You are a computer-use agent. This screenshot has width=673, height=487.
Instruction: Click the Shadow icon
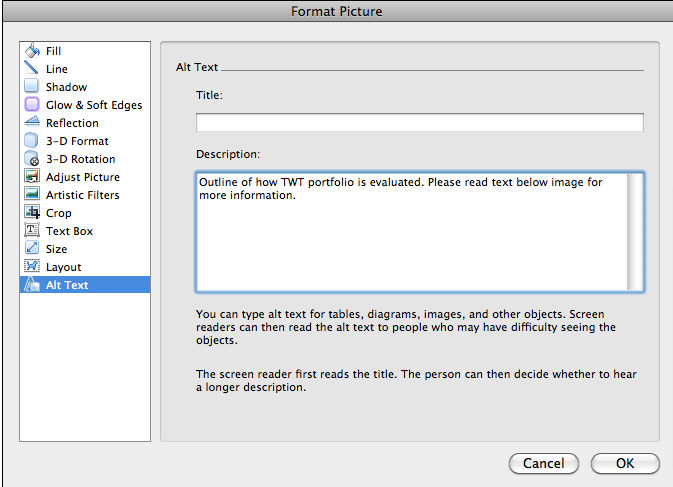pyautogui.click(x=32, y=87)
